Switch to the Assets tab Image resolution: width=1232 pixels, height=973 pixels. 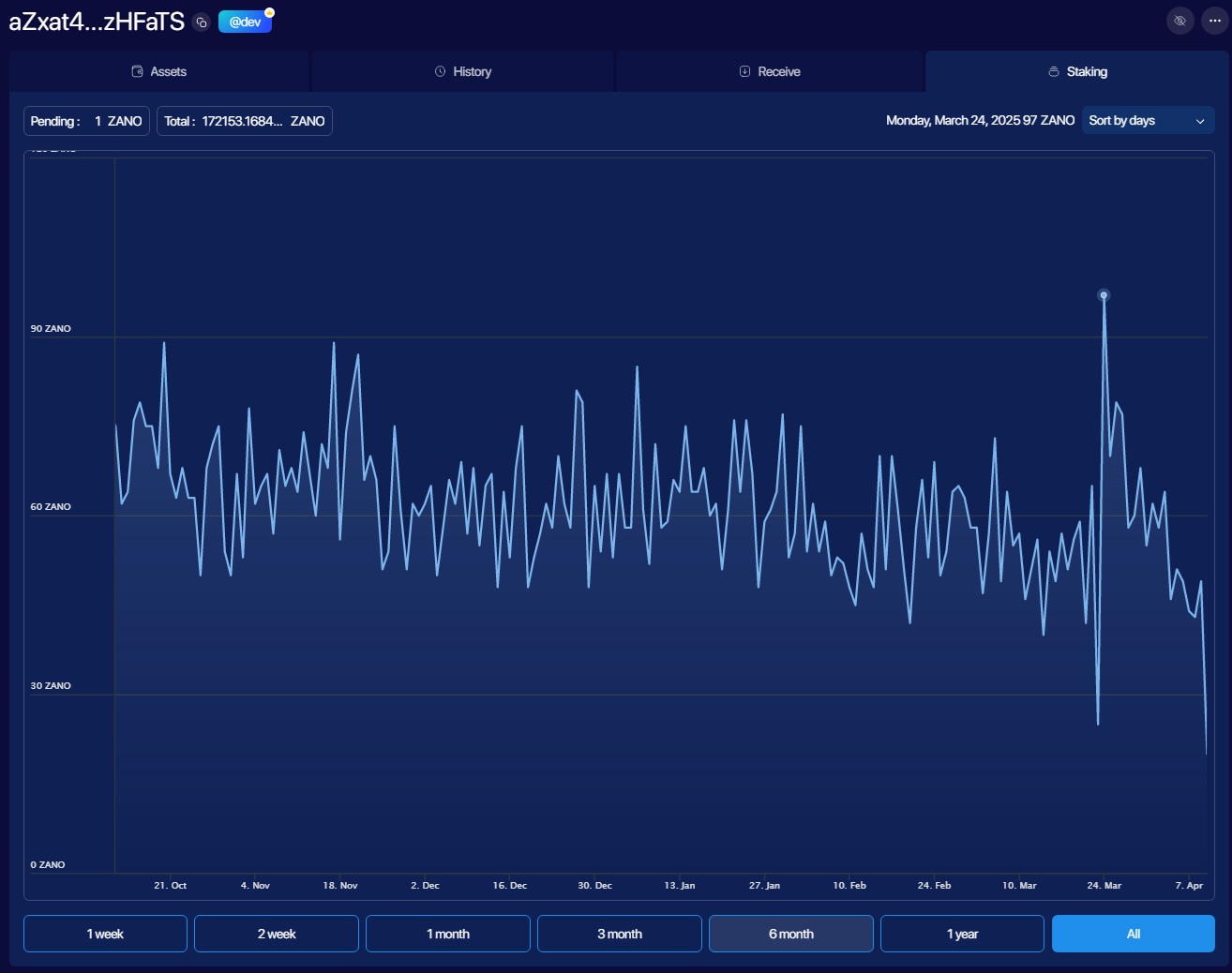click(159, 71)
